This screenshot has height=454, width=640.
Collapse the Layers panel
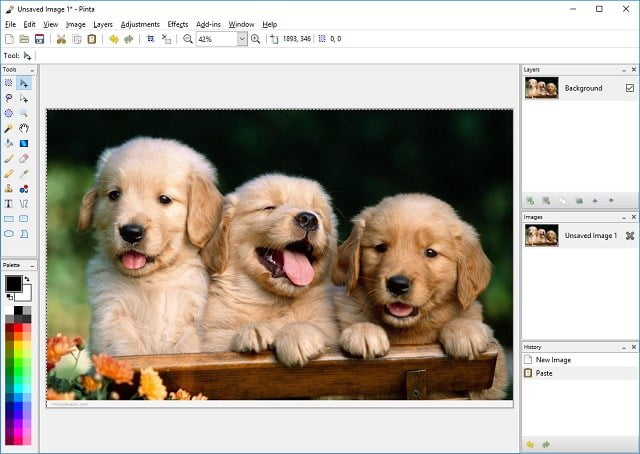624,70
